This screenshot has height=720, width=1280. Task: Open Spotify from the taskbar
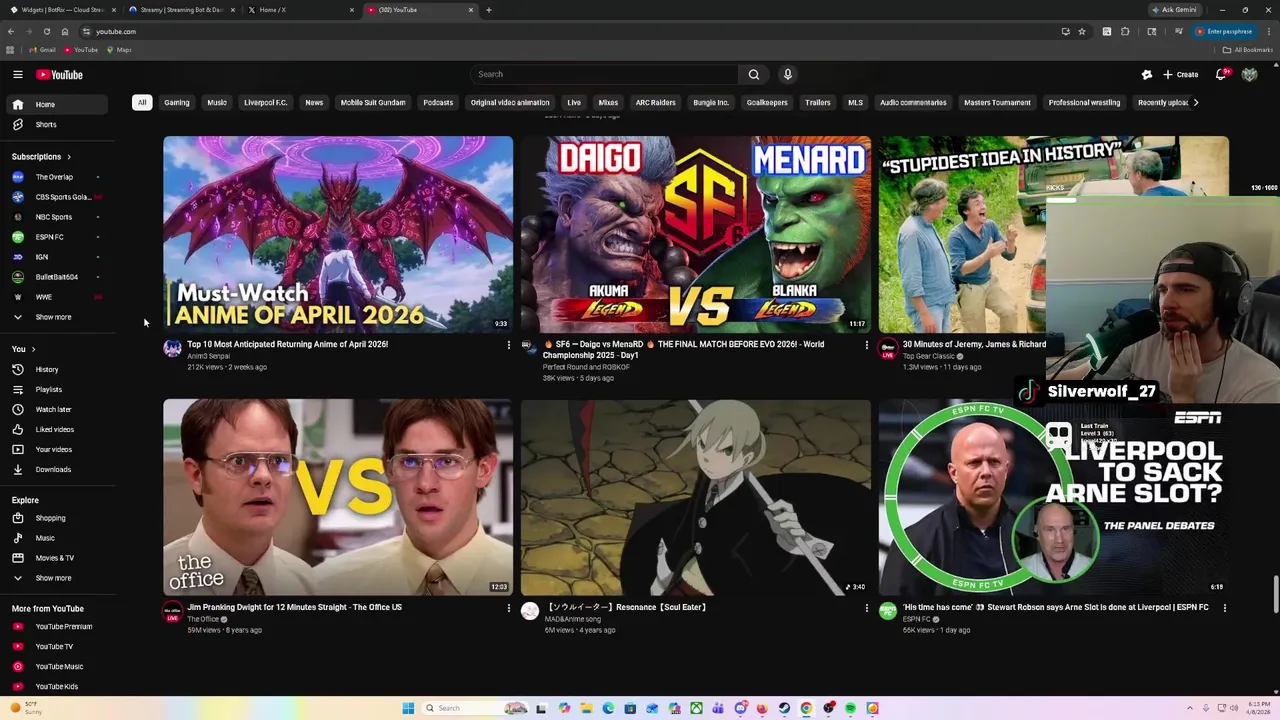pos(850,708)
